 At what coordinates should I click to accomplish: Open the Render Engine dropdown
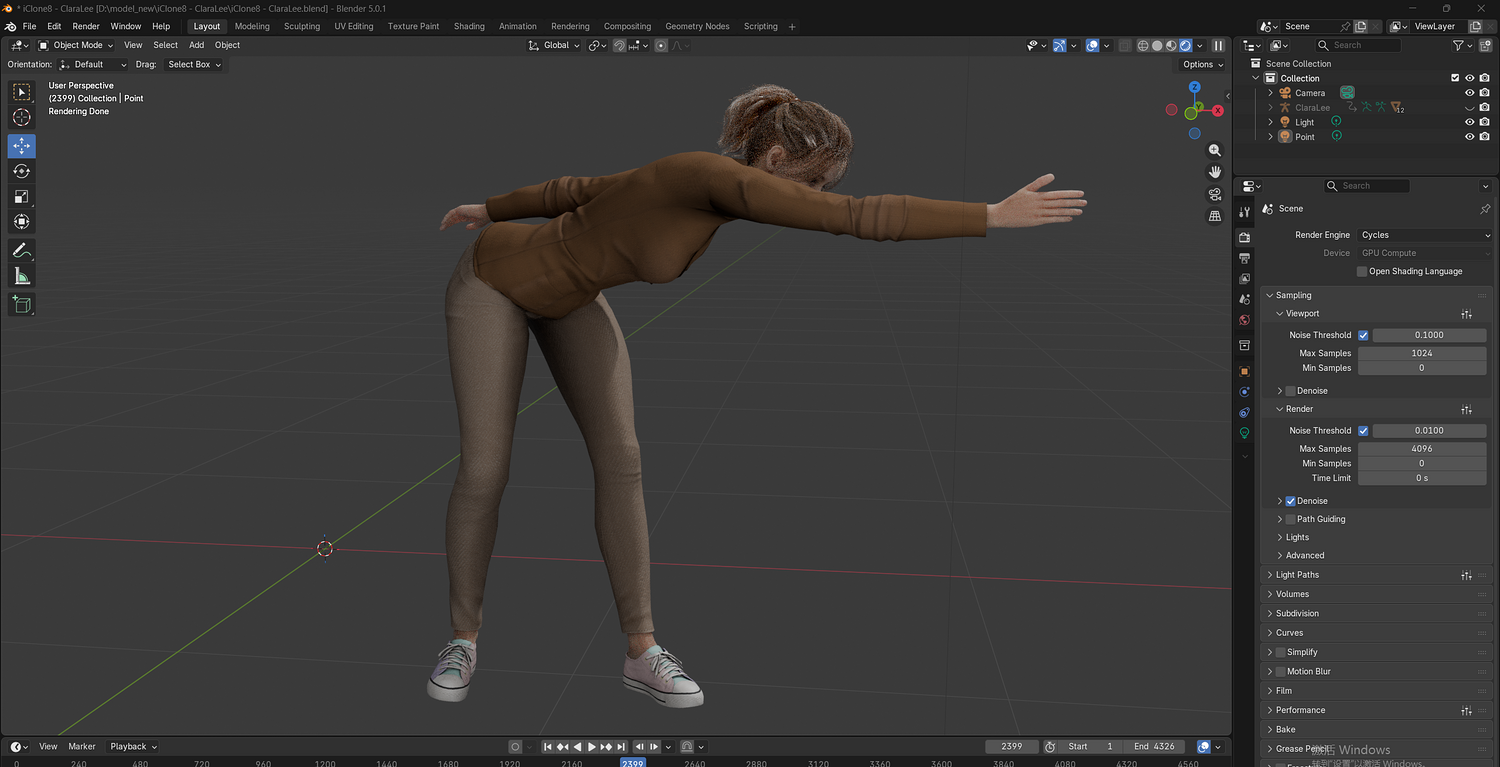click(x=1424, y=235)
